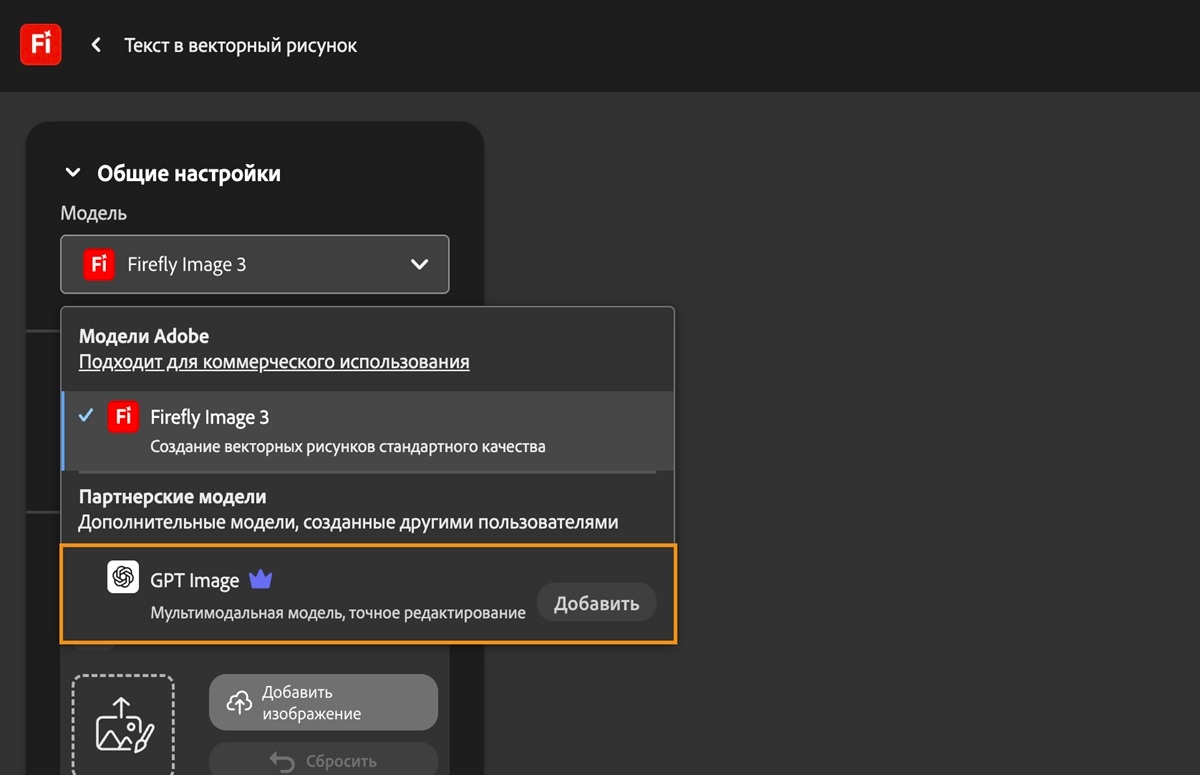
Task: Click the OpenAI logo next to GPT Image
Action: tap(123, 578)
